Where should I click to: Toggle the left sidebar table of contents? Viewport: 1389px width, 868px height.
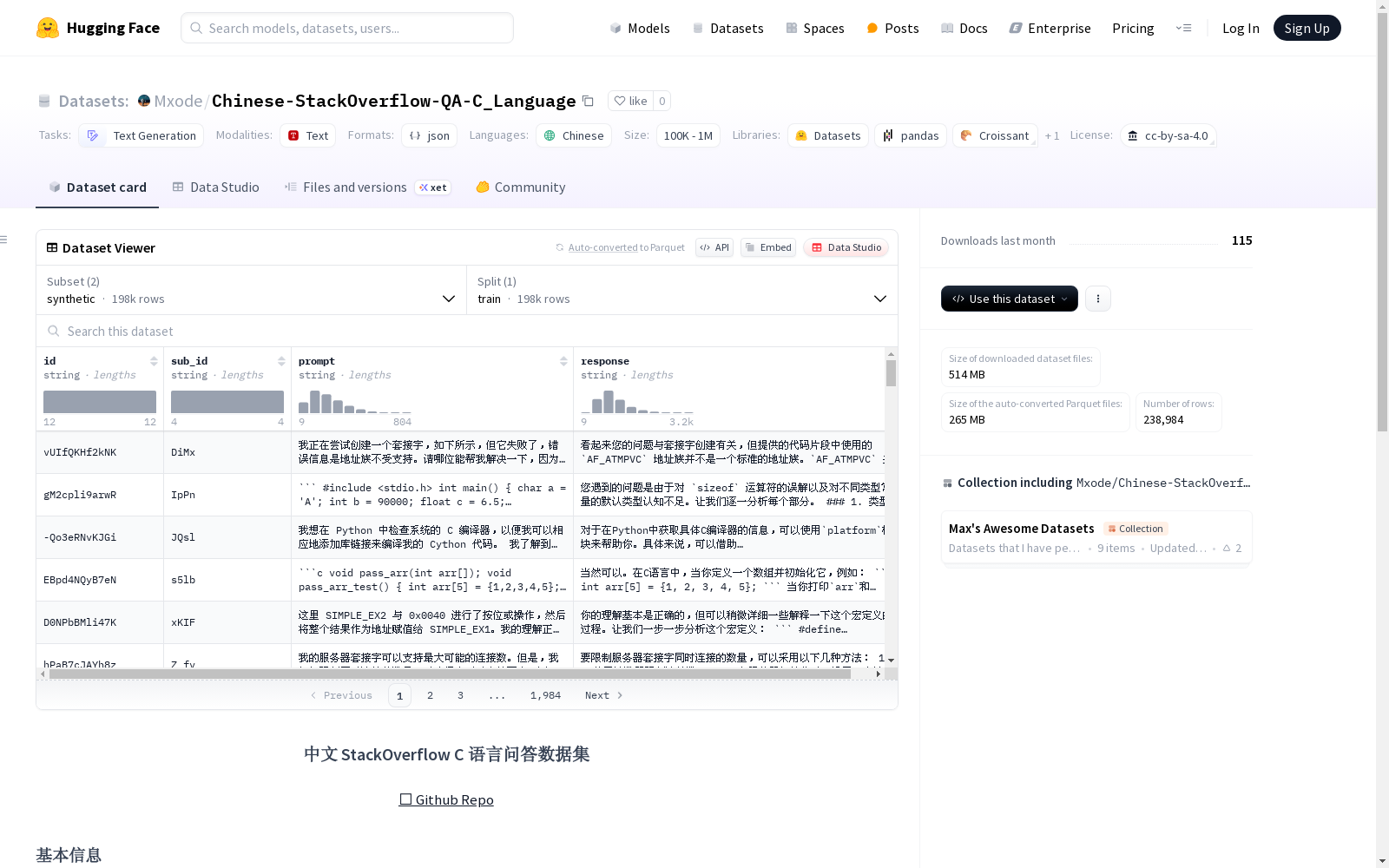(4, 240)
